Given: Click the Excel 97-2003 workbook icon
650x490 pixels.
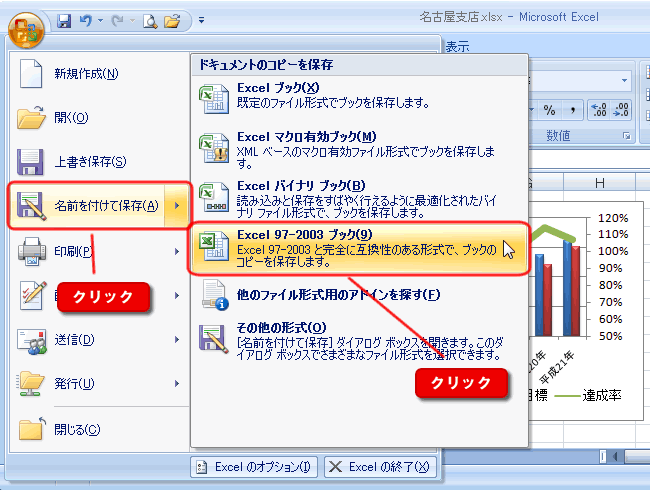Looking at the screenshot, I should (x=214, y=247).
